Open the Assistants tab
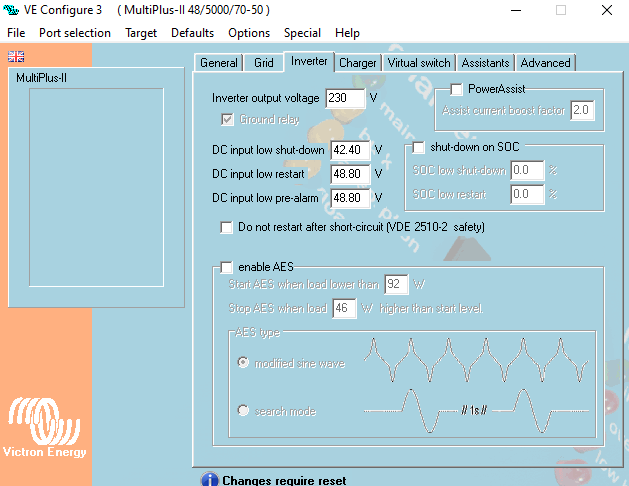Image resolution: width=629 pixels, height=486 pixels. [x=485, y=63]
